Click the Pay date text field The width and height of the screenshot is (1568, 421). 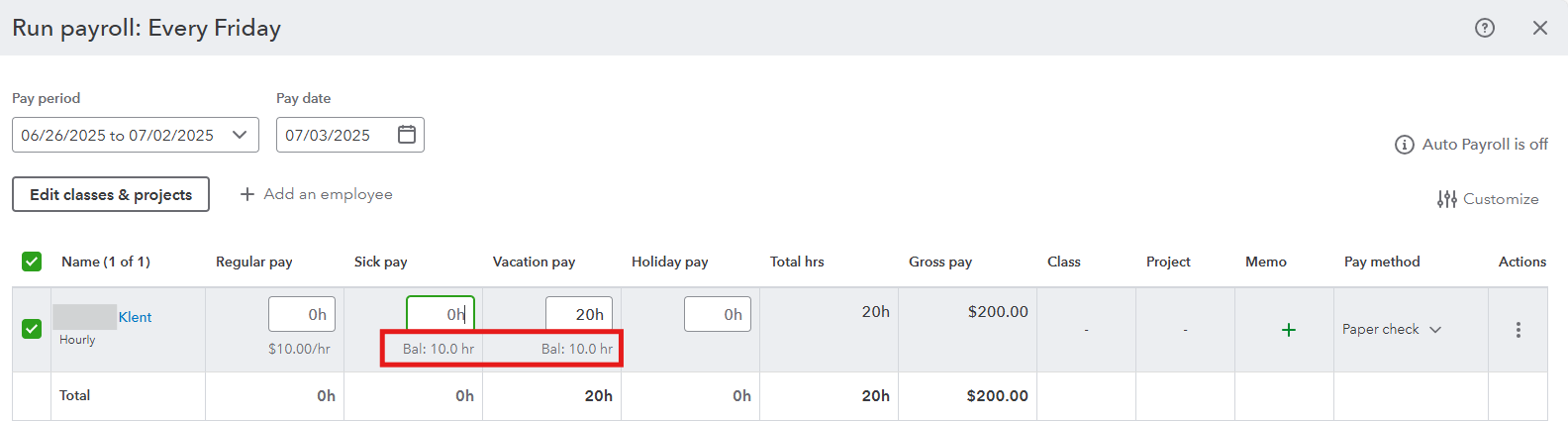[x=337, y=135]
